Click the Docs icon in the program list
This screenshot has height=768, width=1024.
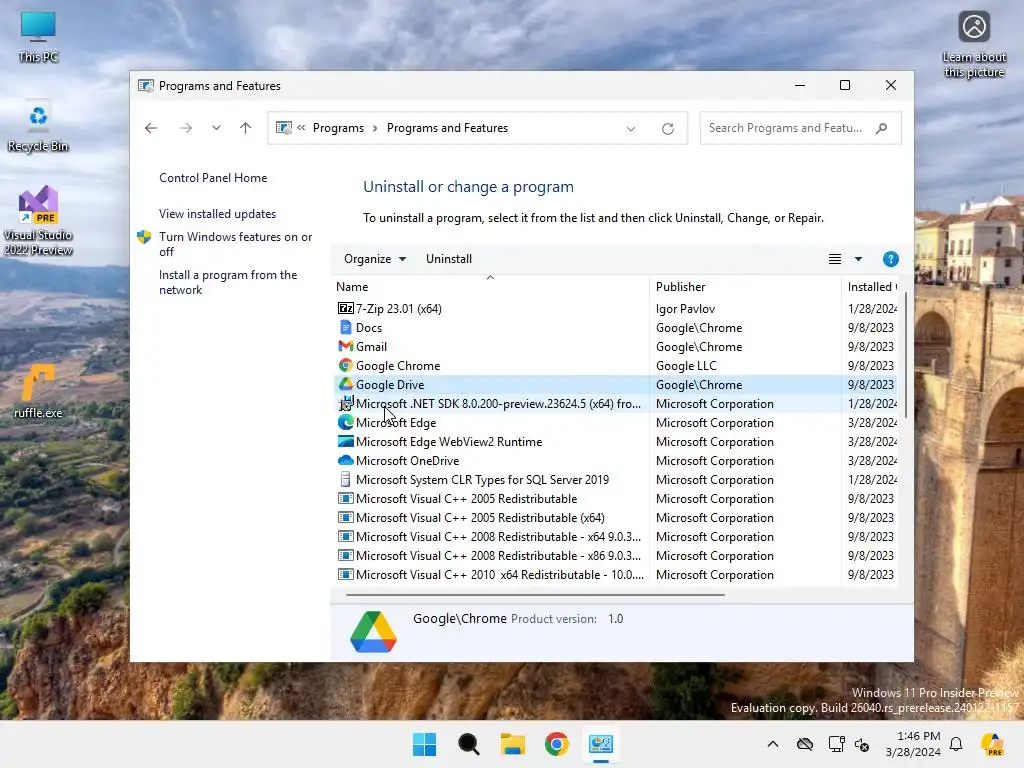345,327
